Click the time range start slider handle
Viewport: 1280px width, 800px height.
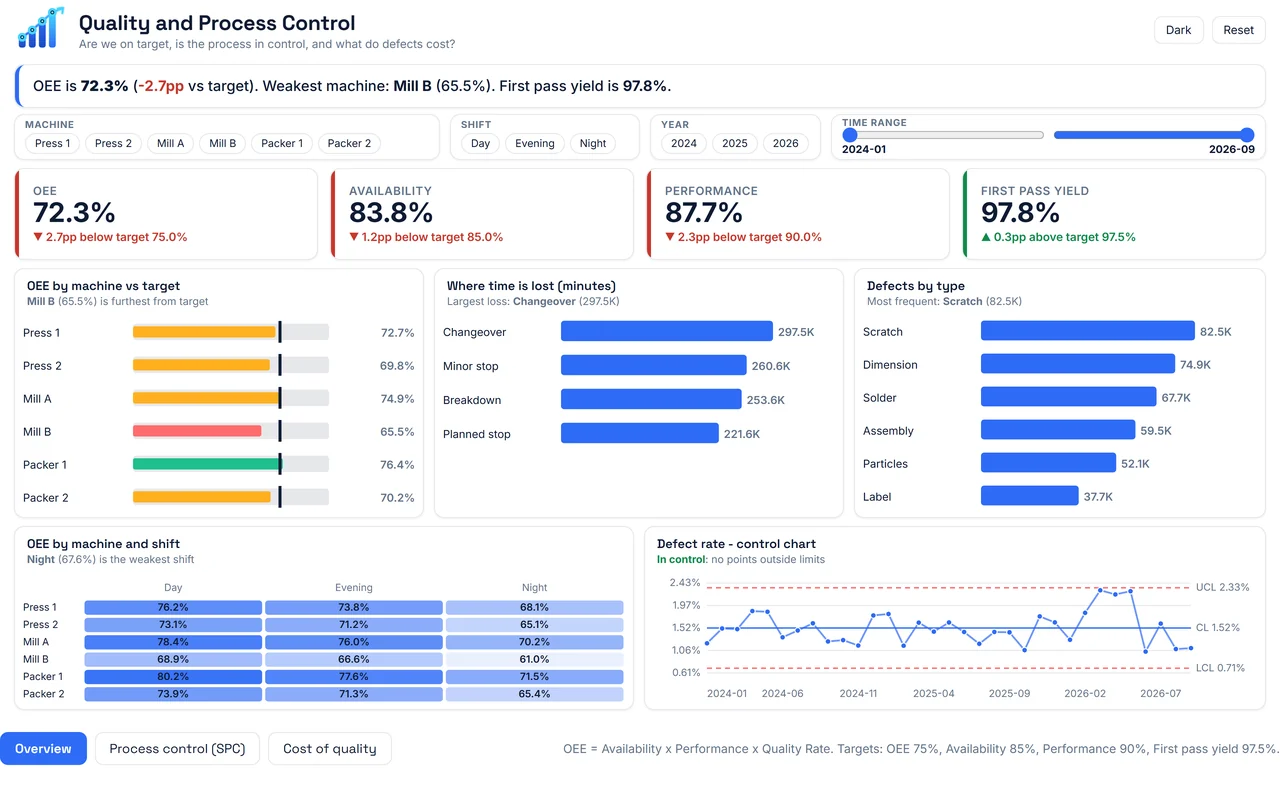tap(850, 135)
